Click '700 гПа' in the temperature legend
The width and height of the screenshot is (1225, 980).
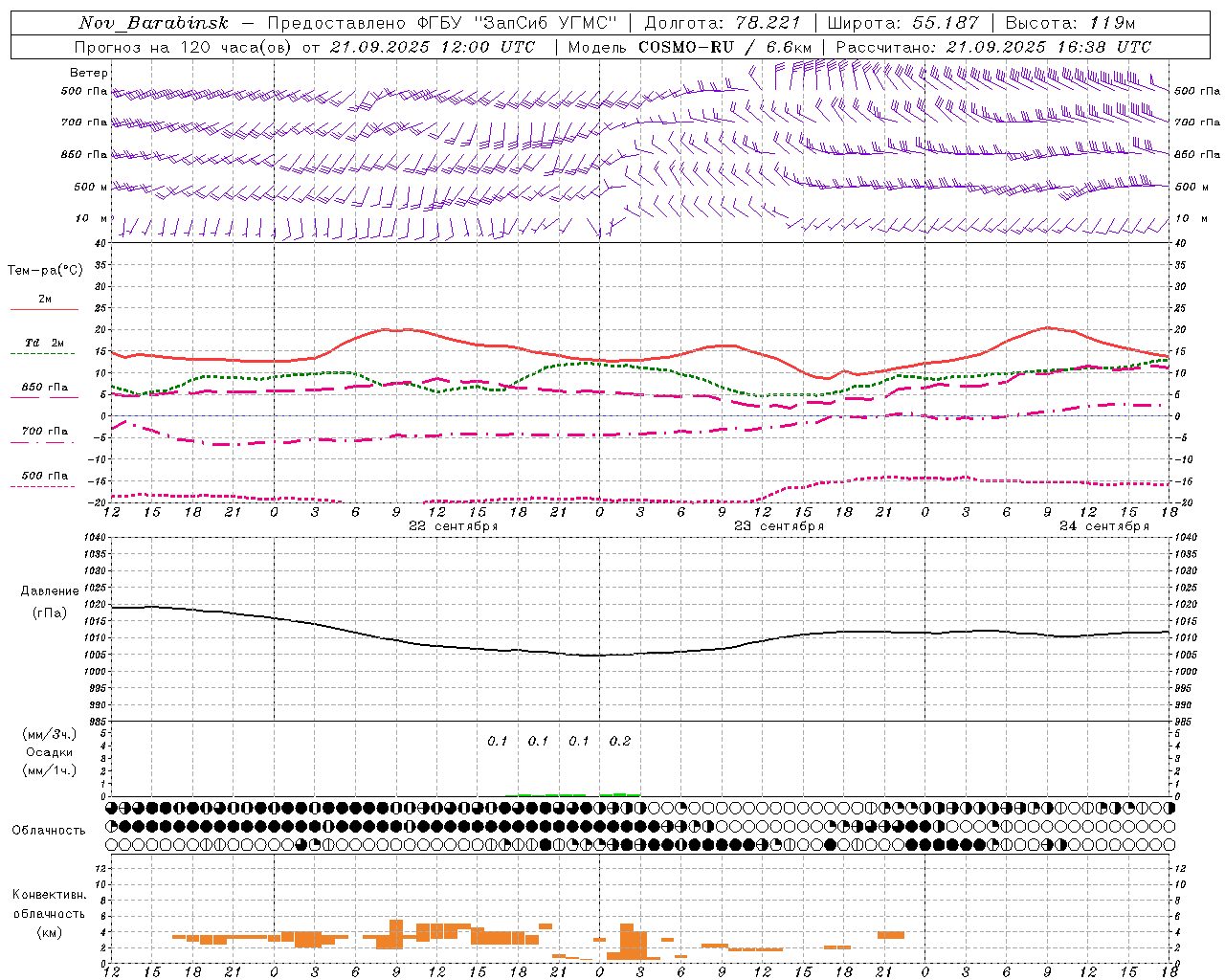tap(45, 431)
